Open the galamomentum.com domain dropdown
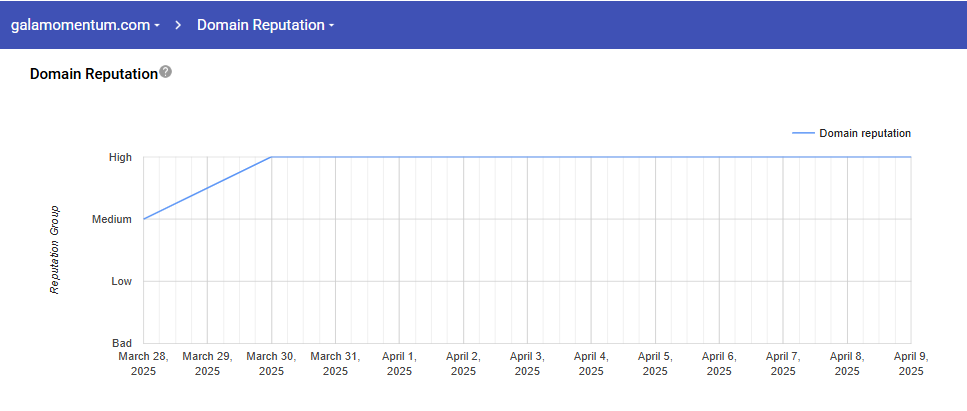The height and width of the screenshot is (411, 967). point(85,25)
